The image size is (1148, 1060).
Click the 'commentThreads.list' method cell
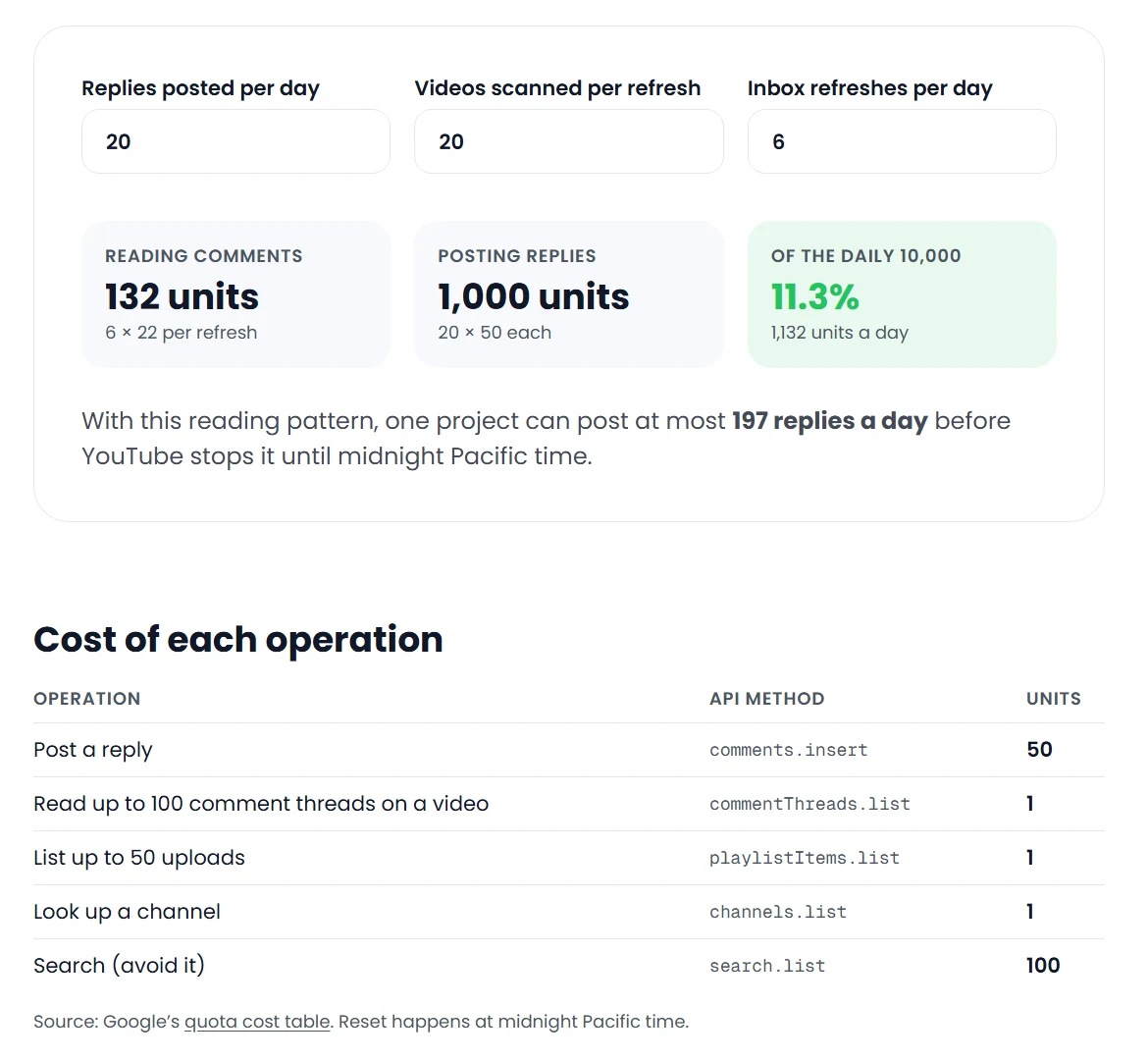coord(809,805)
